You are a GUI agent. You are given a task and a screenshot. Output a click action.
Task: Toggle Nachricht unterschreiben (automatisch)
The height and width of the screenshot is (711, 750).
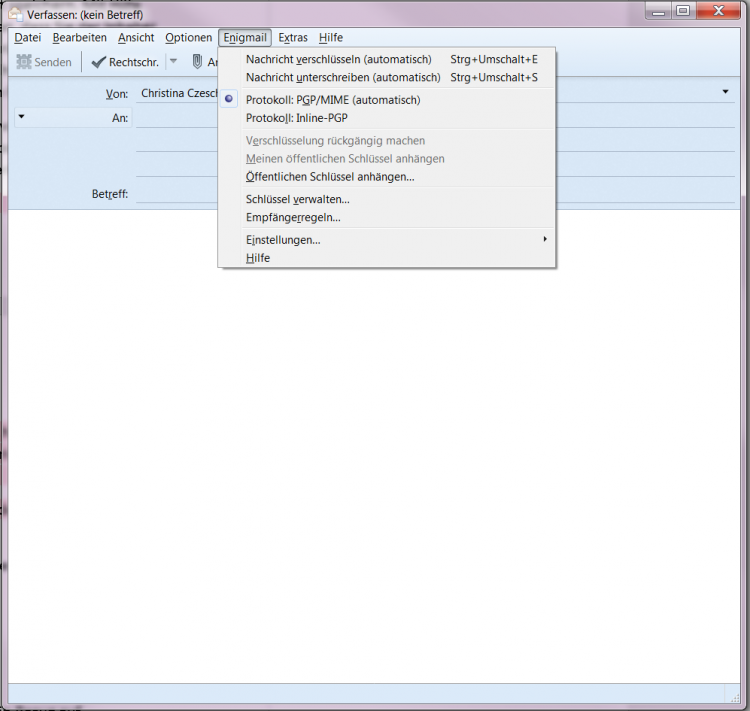(343, 77)
